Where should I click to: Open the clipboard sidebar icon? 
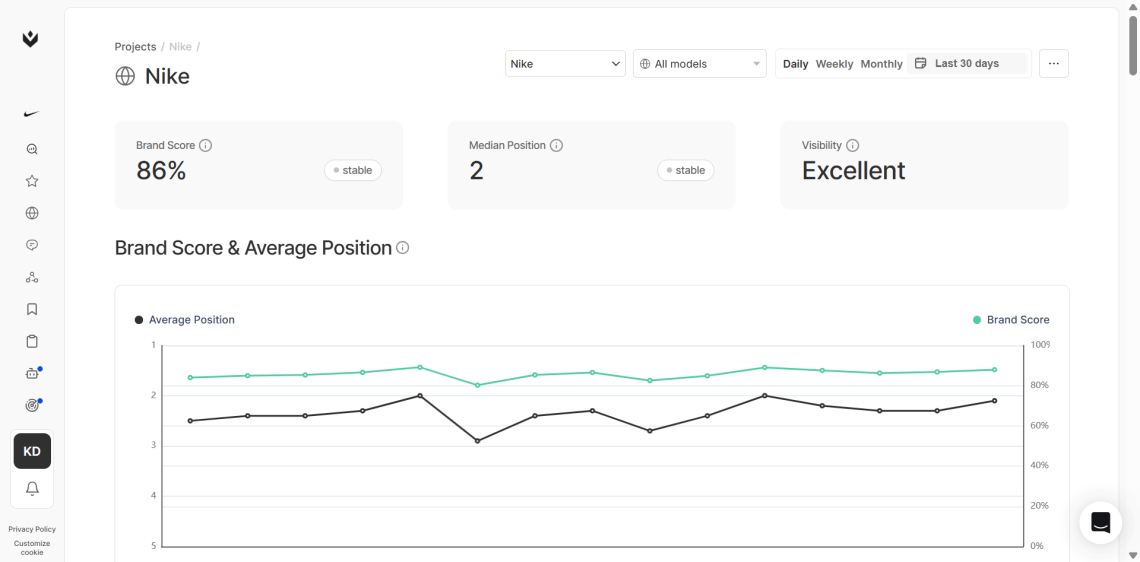pyautogui.click(x=32, y=341)
